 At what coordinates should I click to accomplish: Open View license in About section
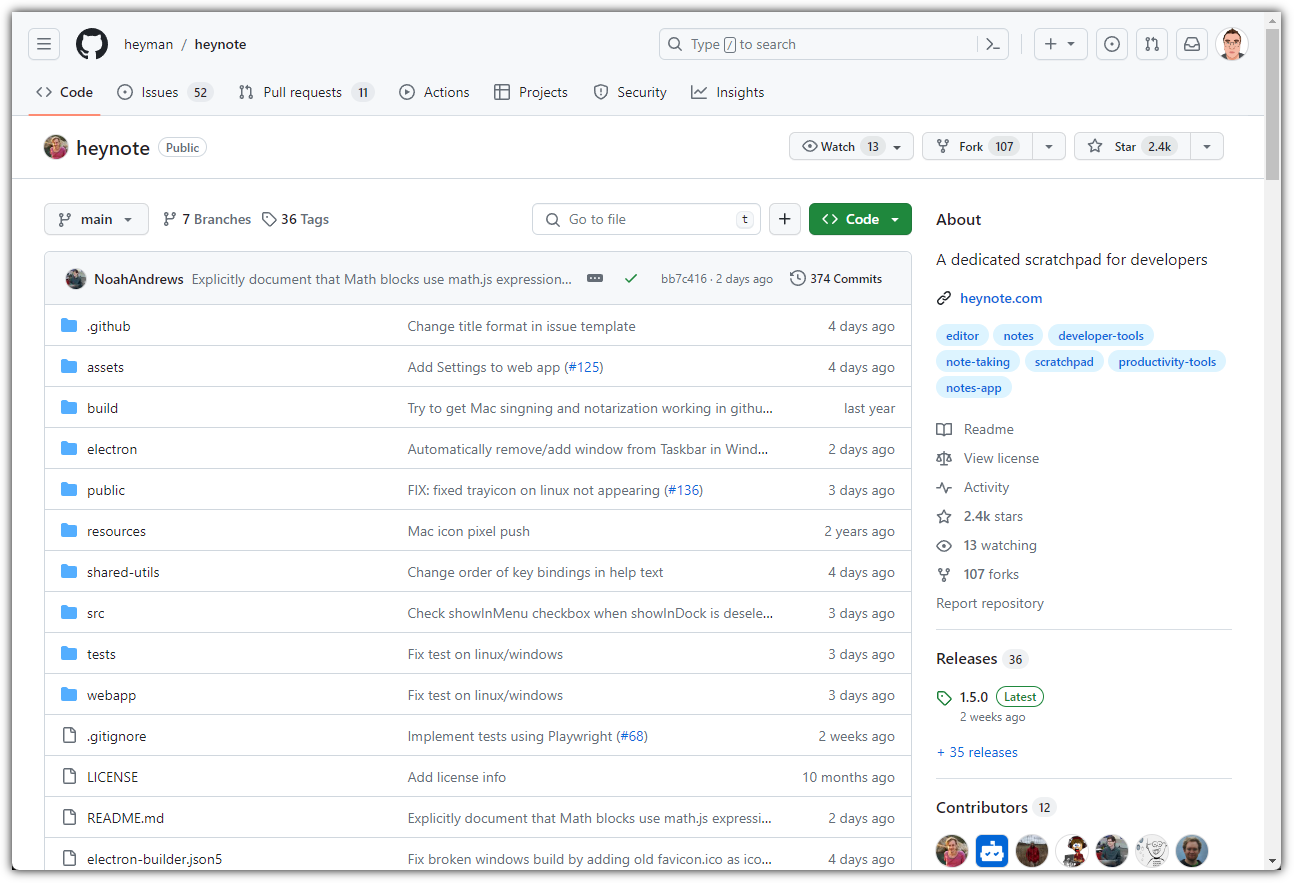[x=988, y=458]
